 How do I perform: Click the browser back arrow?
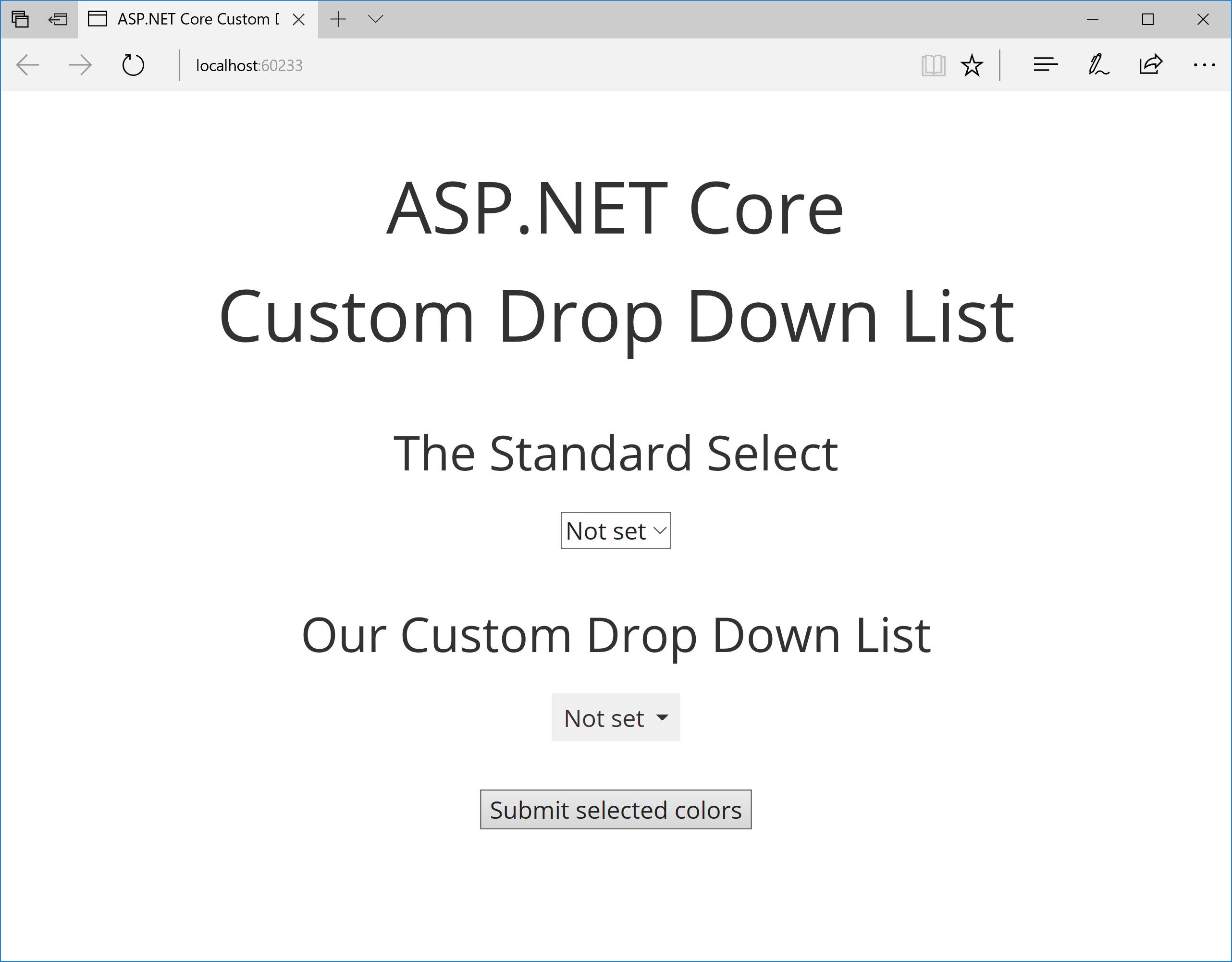[x=28, y=65]
